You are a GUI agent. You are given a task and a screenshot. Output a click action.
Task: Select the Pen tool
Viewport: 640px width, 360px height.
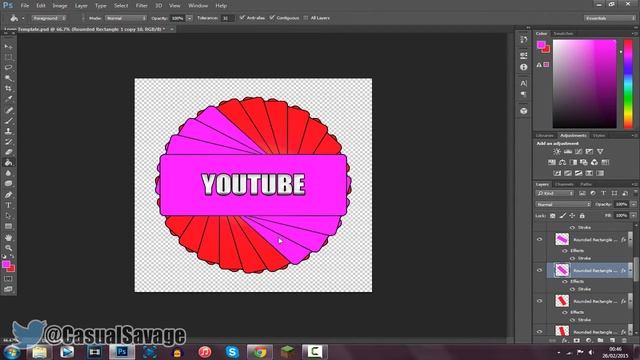pos(8,195)
